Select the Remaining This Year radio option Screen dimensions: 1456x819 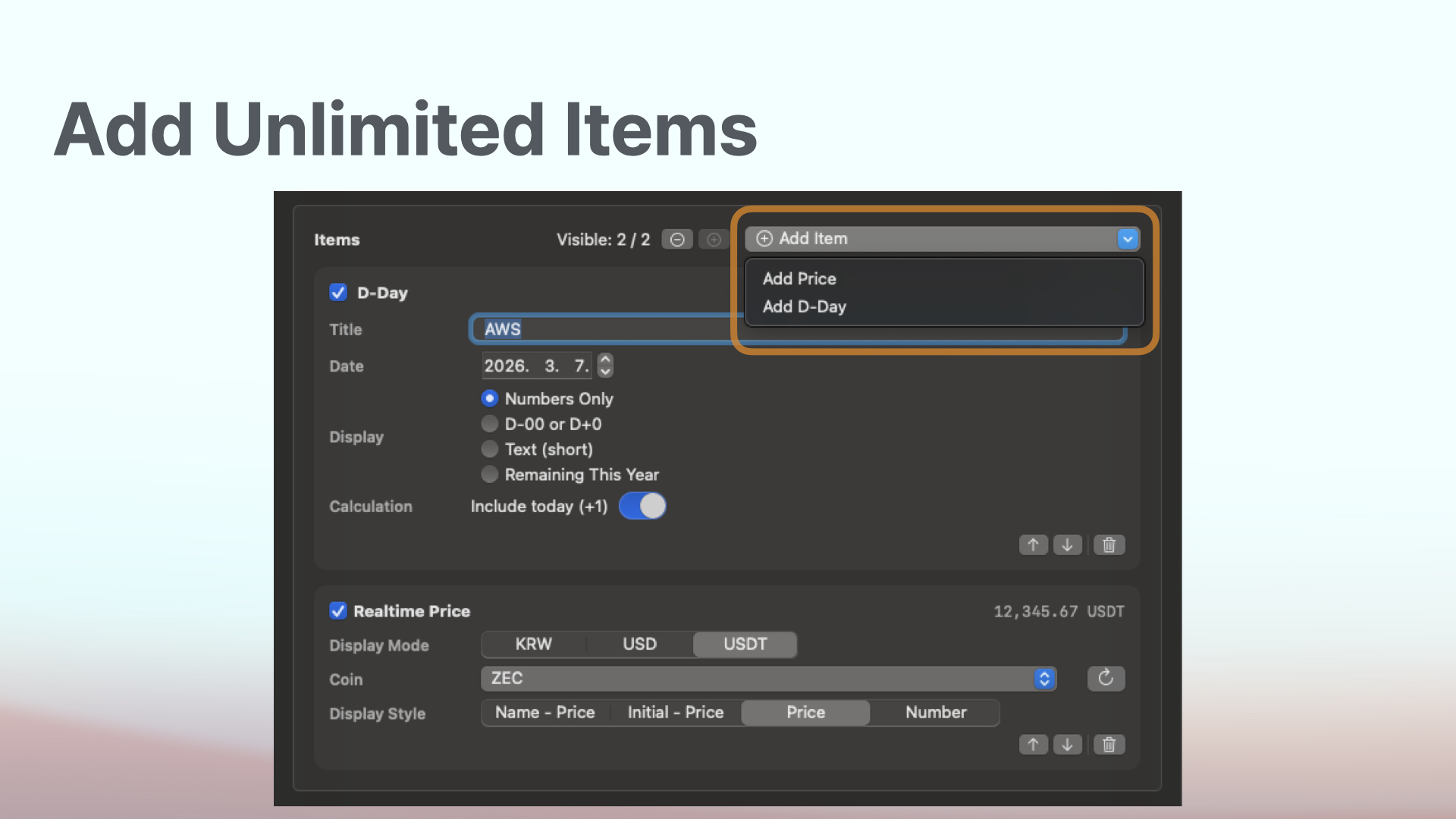point(490,475)
